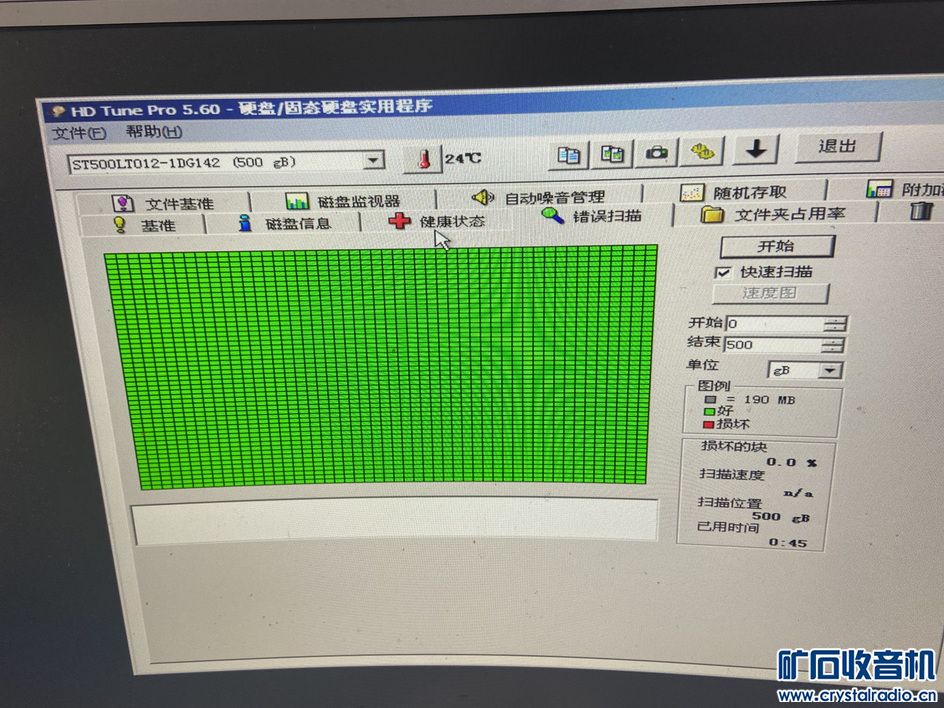Open the 磁盘信息 tab
Screen dimensions: 944x708
point(284,223)
